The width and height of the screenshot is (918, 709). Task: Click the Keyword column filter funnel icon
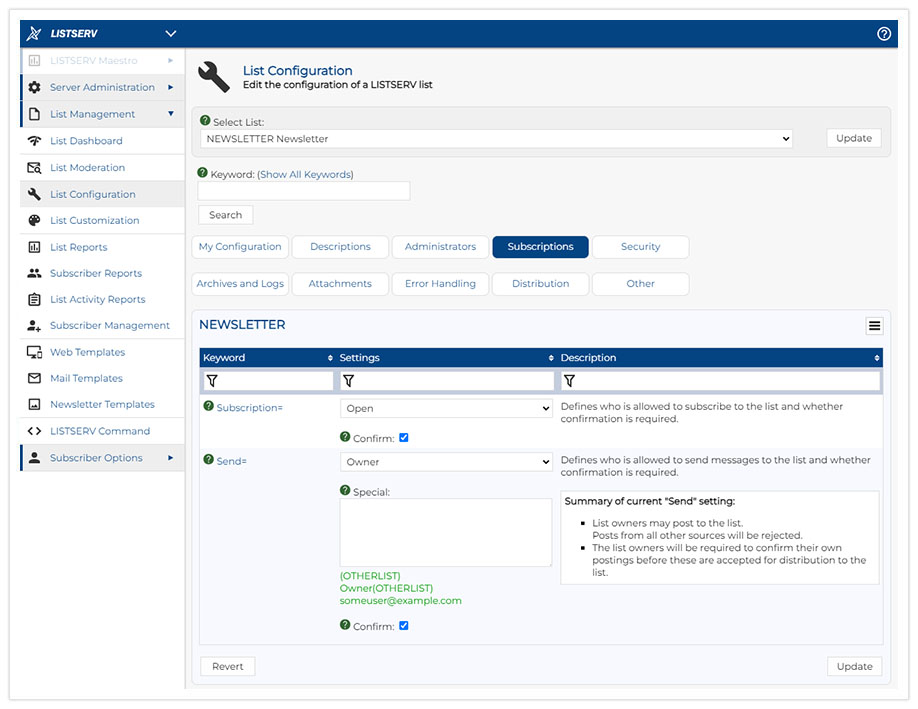click(x=212, y=381)
